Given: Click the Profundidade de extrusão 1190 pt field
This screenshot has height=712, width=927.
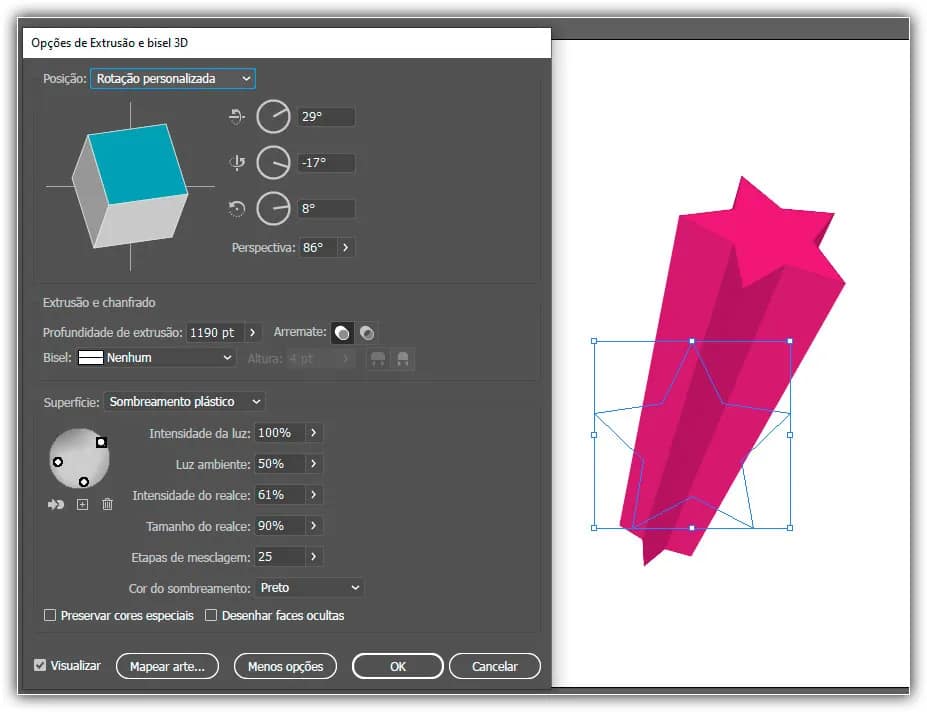Looking at the screenshot, I should point(215,333).
